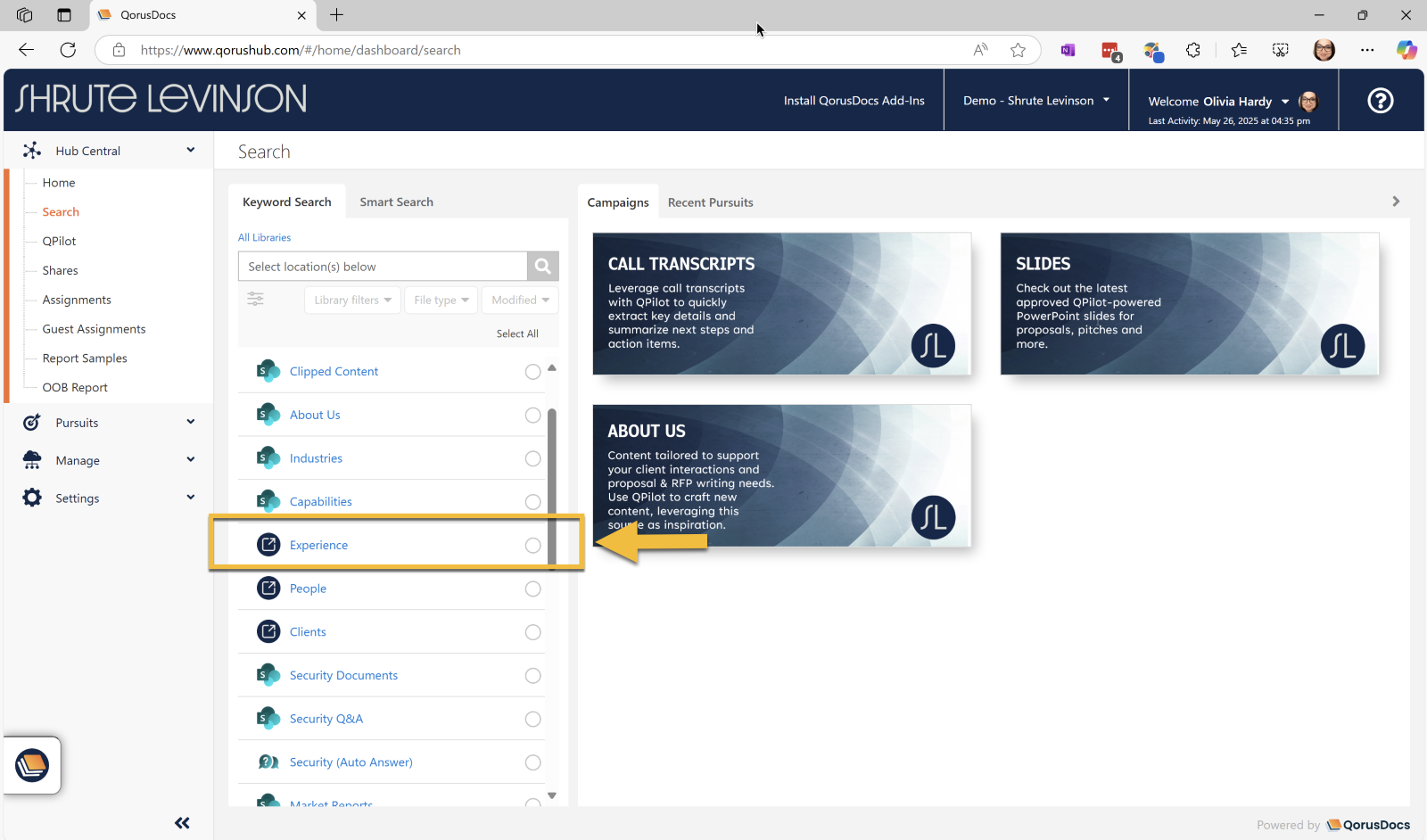The height and width of the screenshot is (840, 1427).
Task: Open the Modified date dropdown
Action: tap(520, 300)
